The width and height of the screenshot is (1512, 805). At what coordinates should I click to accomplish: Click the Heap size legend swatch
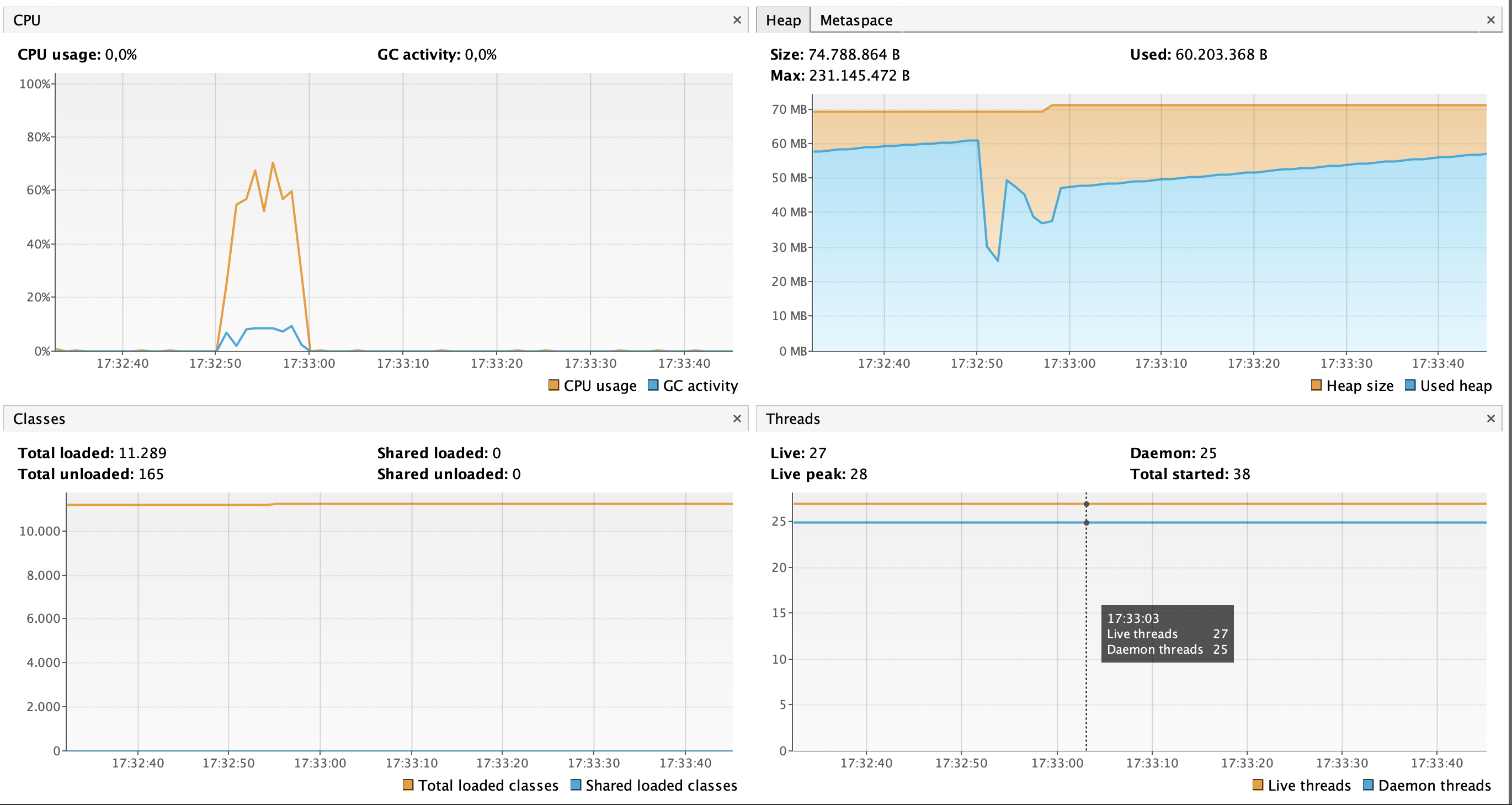tap(1316, 385)
